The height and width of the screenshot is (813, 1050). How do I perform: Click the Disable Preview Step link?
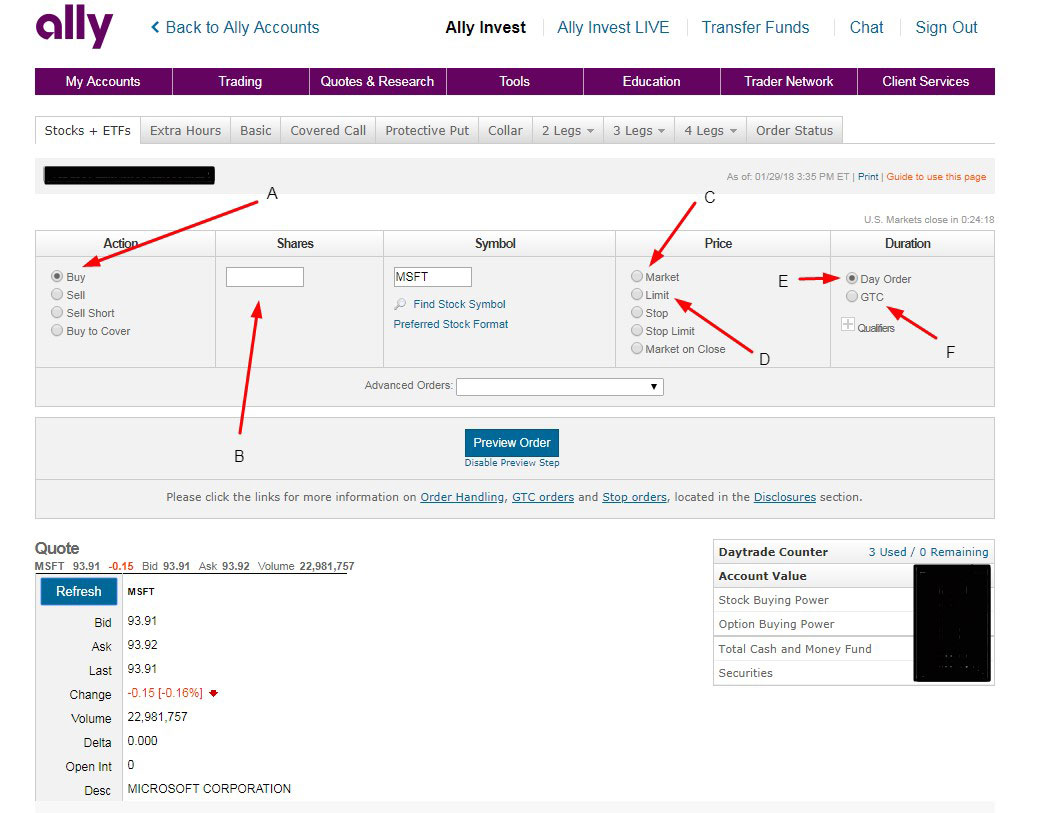(x=512, y=463)
